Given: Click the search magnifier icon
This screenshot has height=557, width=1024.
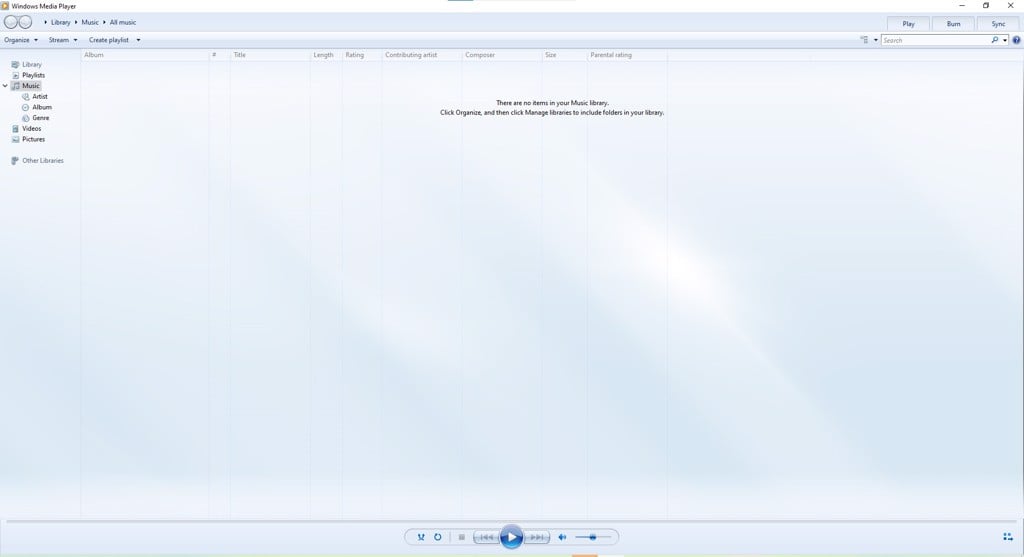Looking at the screenshot, I should (995, 40).
